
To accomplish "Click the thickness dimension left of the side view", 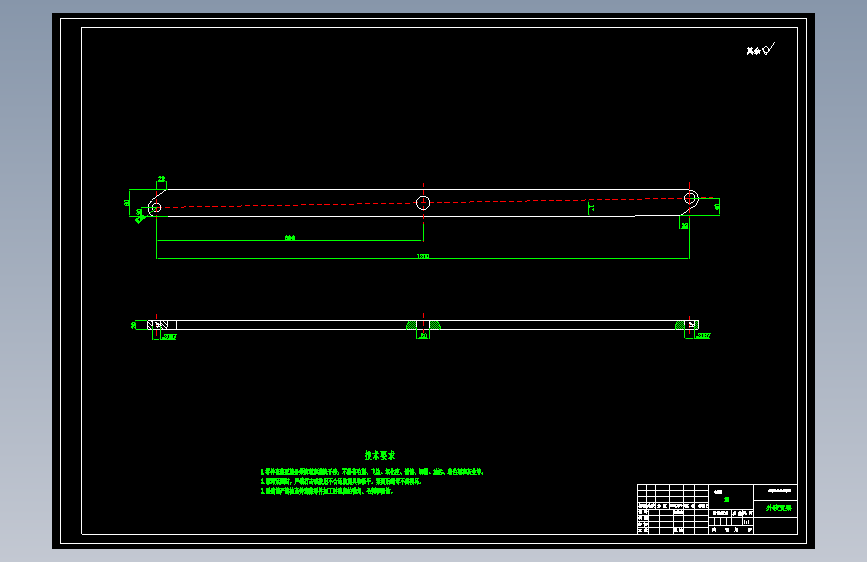I will tap(133, 325).
